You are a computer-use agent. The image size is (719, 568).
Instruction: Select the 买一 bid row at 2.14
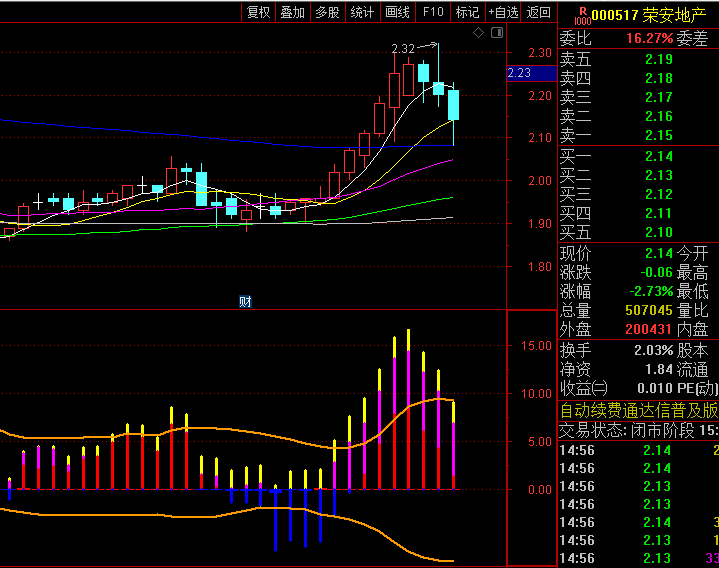[x=637, y=157]
